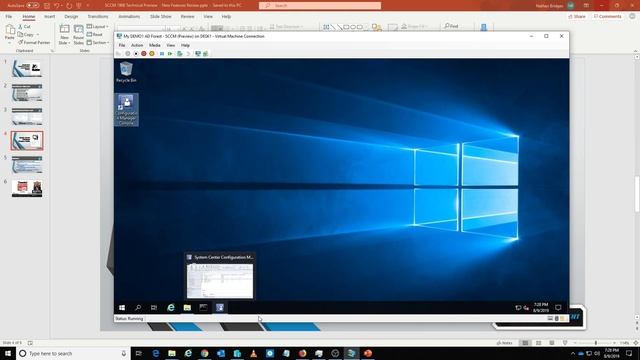Open the Copy dropdown arrow
The image size is (640, 360).
pos(38,35)
